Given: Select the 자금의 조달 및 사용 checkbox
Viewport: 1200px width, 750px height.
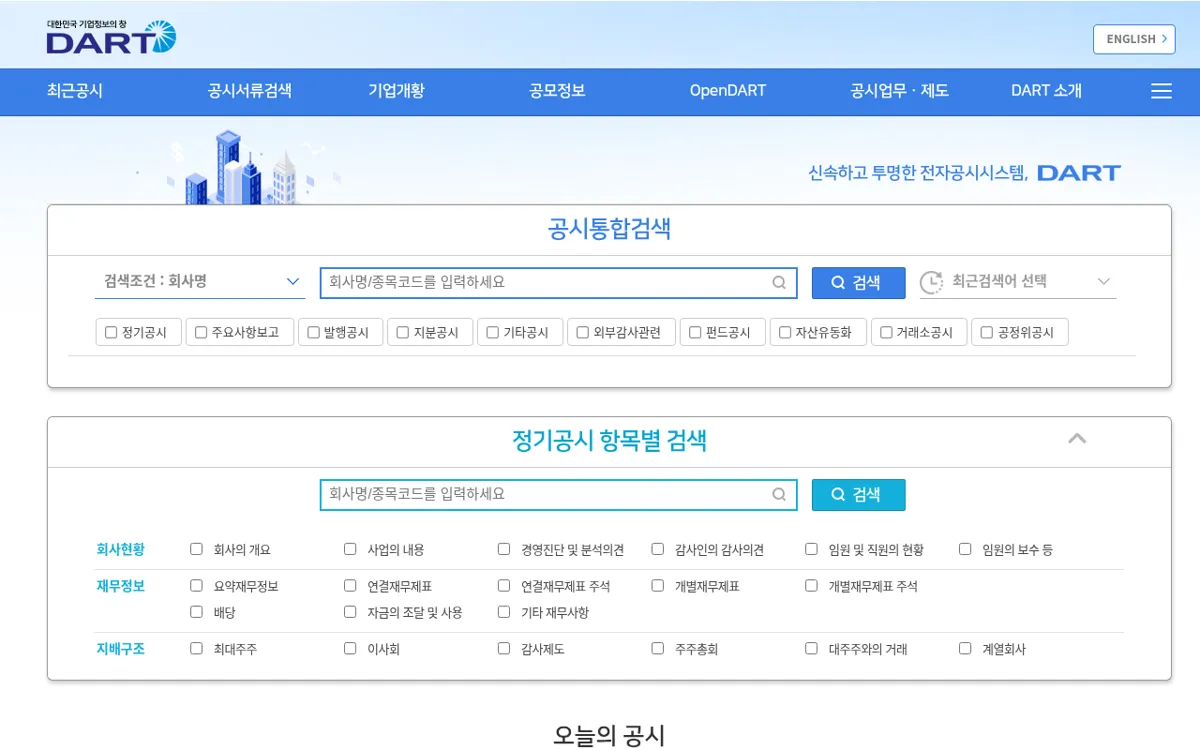Looking at the screenshot, I should 350,612.
